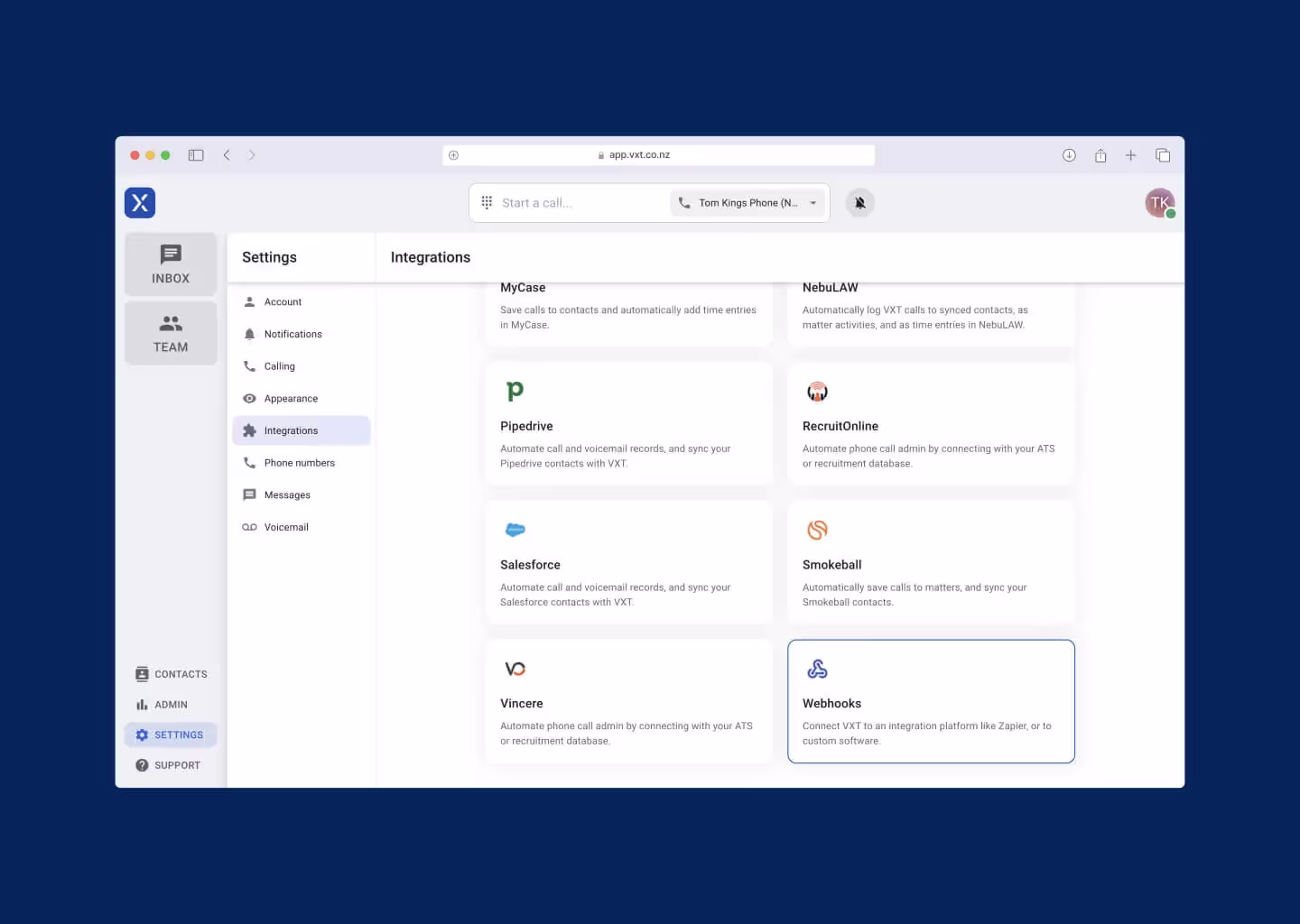Screen dimensions: 1300x924
Task: Open Voicemail settings
Action: coord(302,527)
